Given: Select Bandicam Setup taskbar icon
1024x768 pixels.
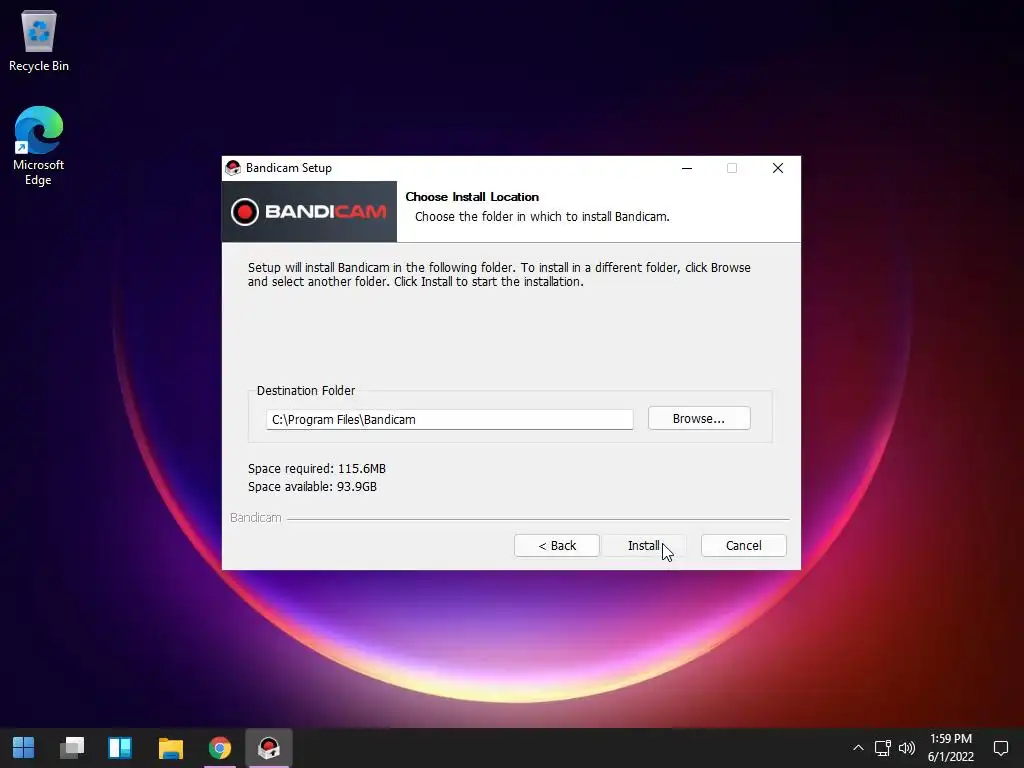Looking at the screenshot, I should tap(268, 748).
